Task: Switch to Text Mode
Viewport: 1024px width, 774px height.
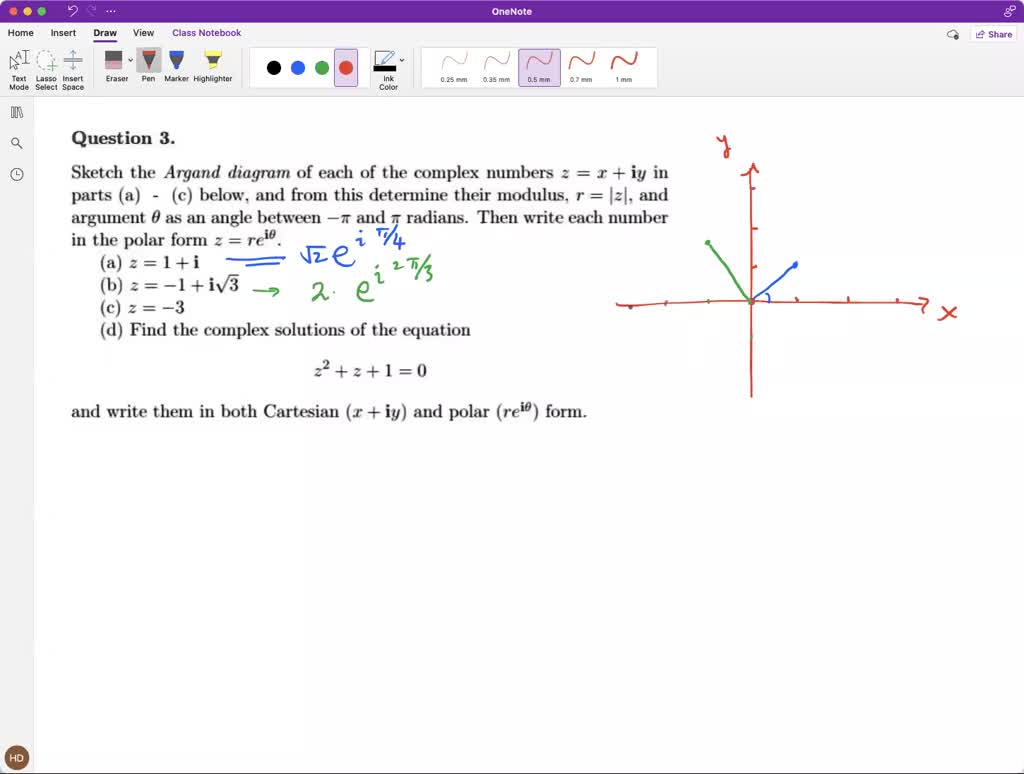Action: 18,63
